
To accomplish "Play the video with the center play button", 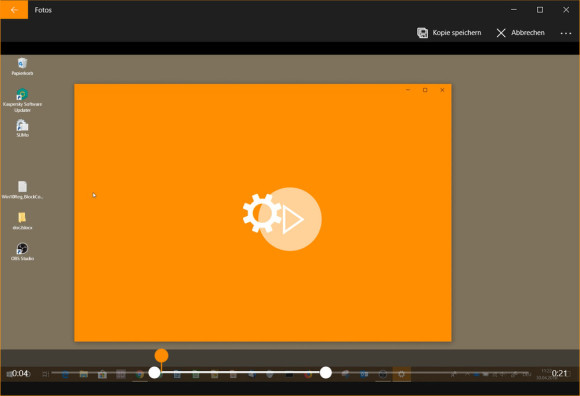I will pos(290,219).
